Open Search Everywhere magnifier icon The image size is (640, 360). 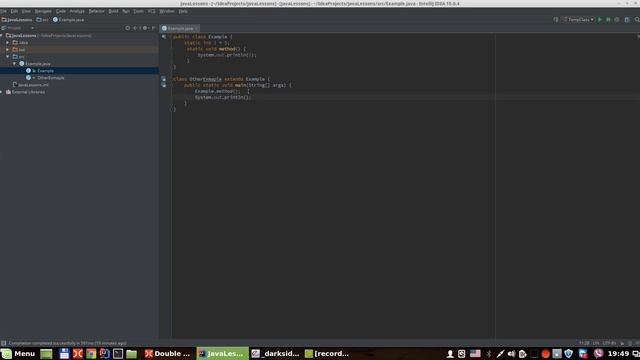click(x=637, y=20)
